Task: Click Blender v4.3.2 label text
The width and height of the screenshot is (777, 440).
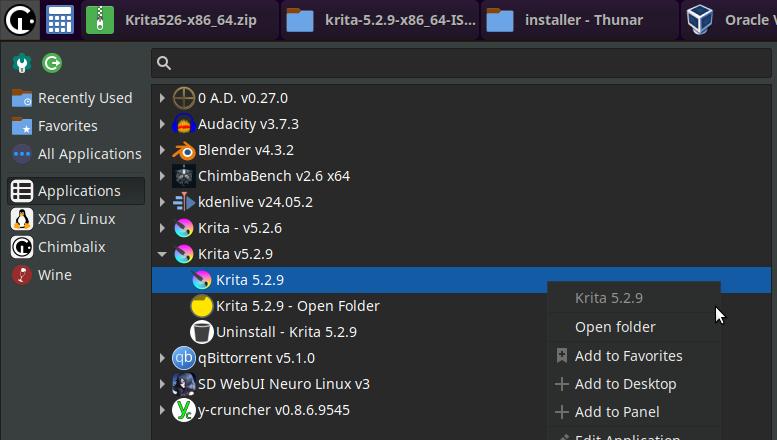Action: pos(246,150)
